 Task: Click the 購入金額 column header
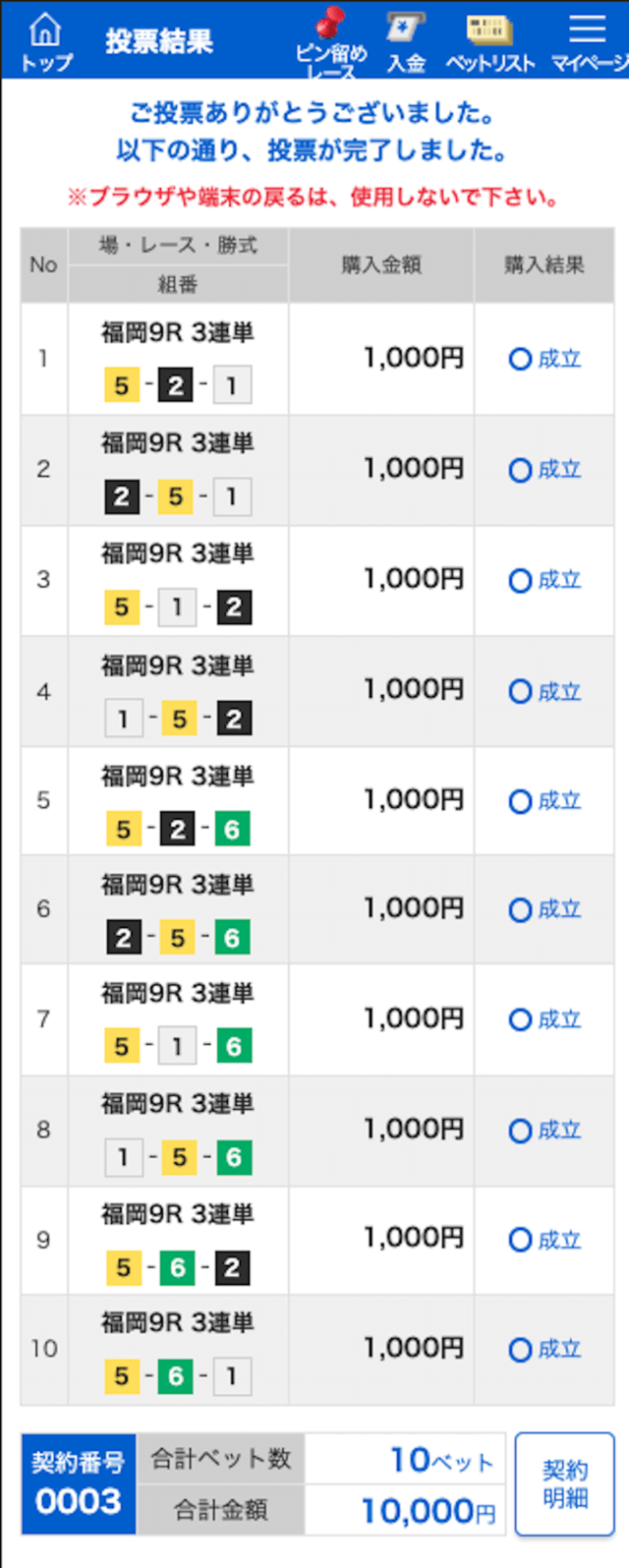[x=381, y=264]
